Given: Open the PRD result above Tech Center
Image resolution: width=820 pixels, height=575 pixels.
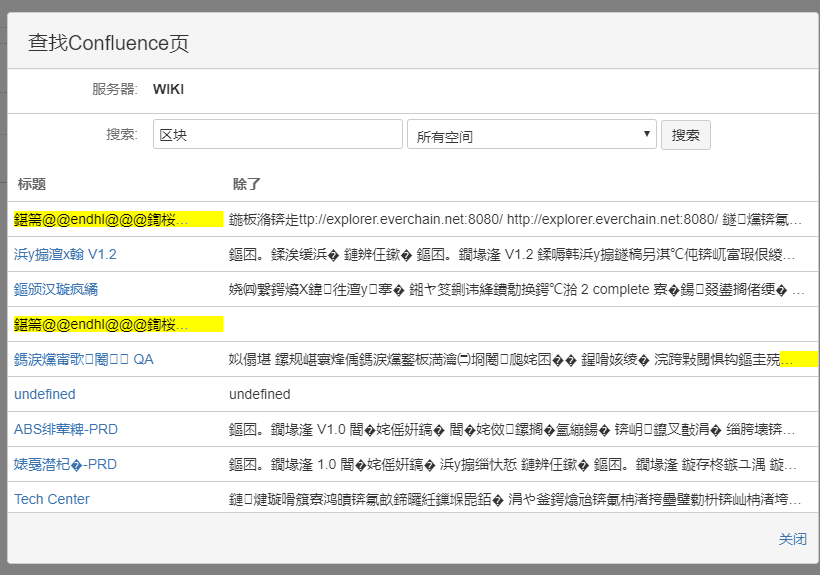Looking at the screenshot, I should [x=65, y=464].
